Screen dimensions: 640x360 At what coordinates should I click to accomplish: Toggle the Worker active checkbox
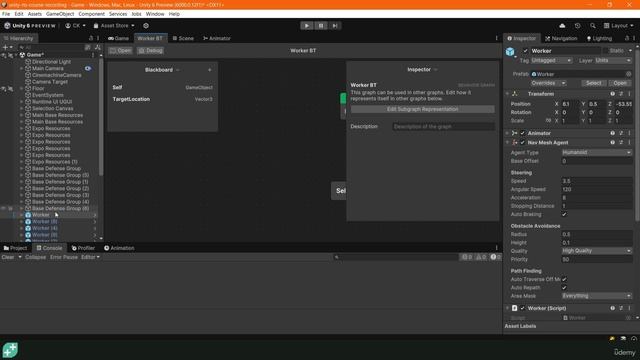click(525, 51)
